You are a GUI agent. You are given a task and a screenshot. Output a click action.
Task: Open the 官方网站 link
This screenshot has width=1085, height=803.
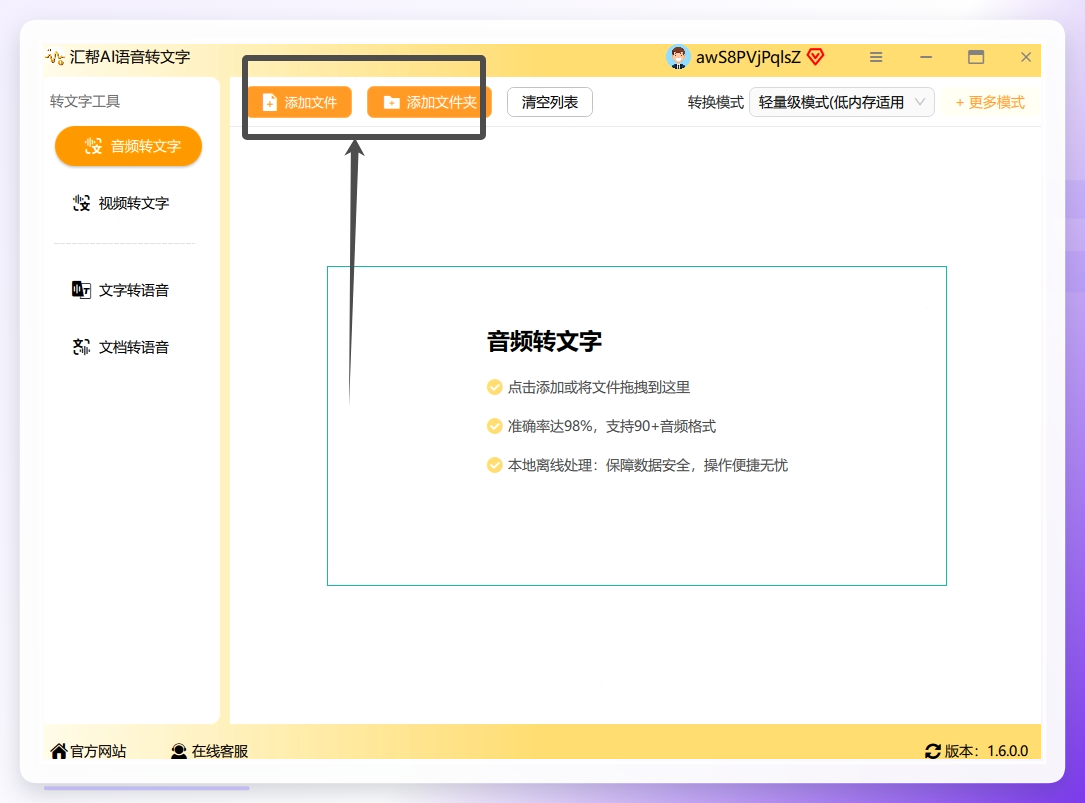tap(89, 751)
